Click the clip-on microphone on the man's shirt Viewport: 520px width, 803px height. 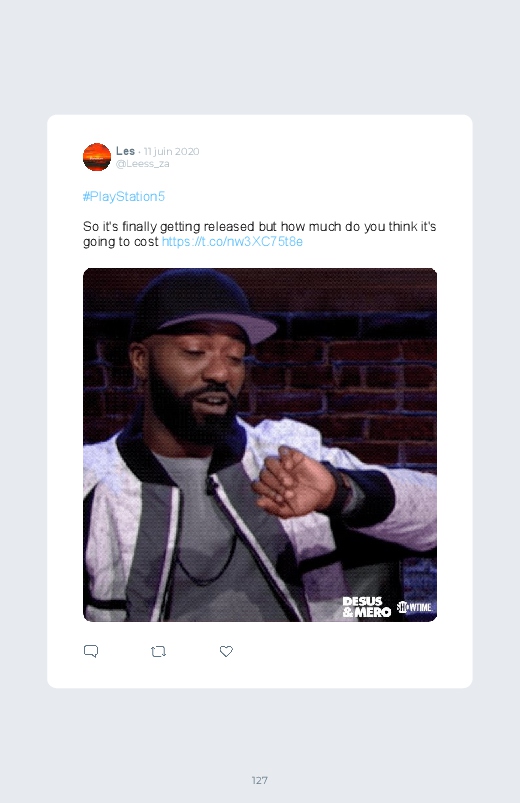coord(211,485)
